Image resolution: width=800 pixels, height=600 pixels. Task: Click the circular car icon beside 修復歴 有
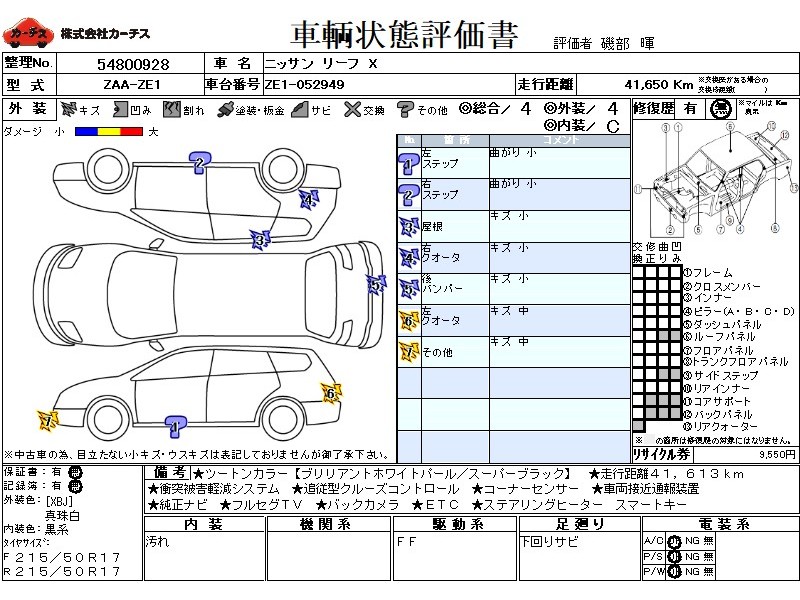(720, 109)
